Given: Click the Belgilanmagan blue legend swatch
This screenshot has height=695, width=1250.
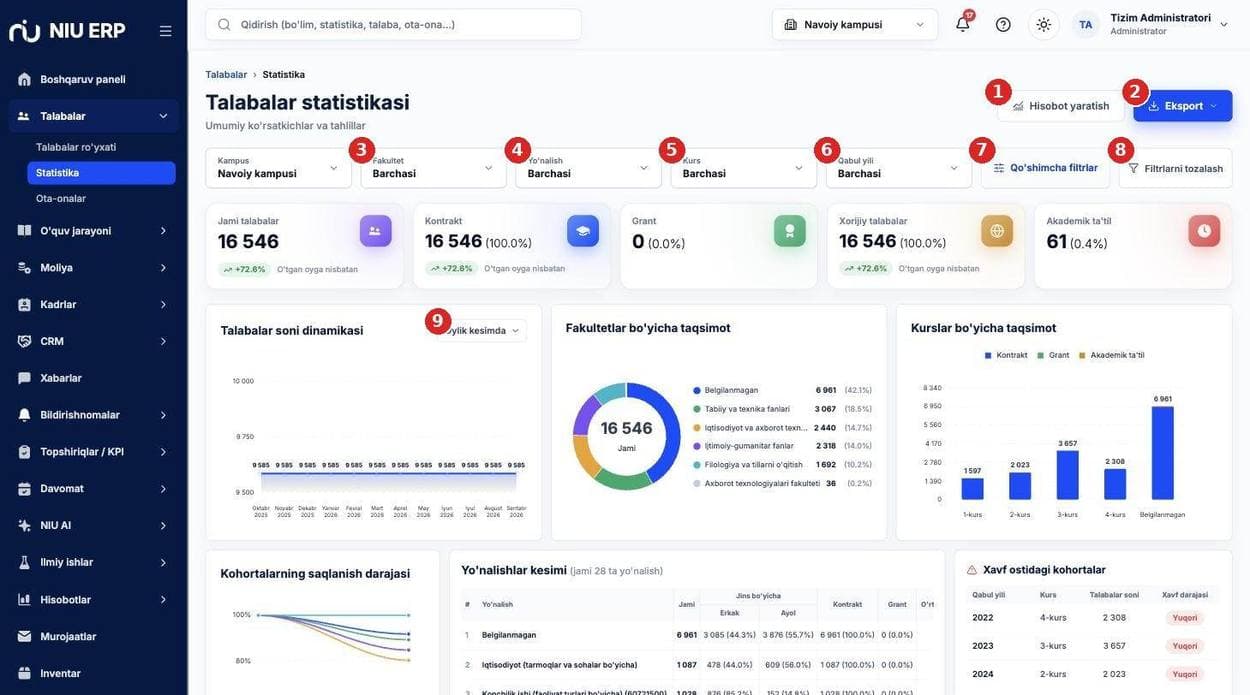Looking at the screenshot, I should point(697,390).
